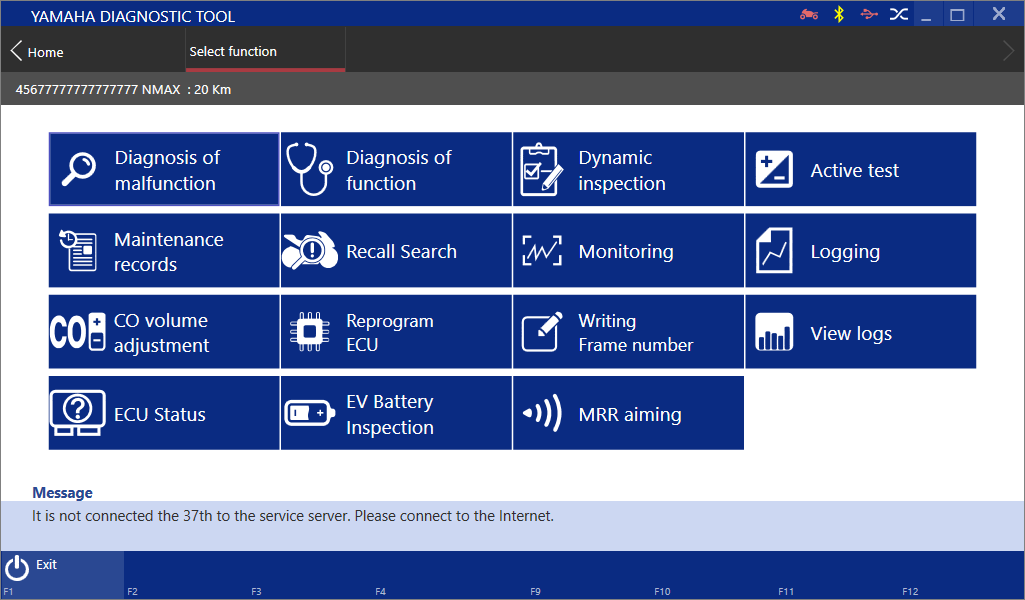Close the Yamaha Diagnostic Tool window
The image size is (1025, 600).
tap(999, 14)
